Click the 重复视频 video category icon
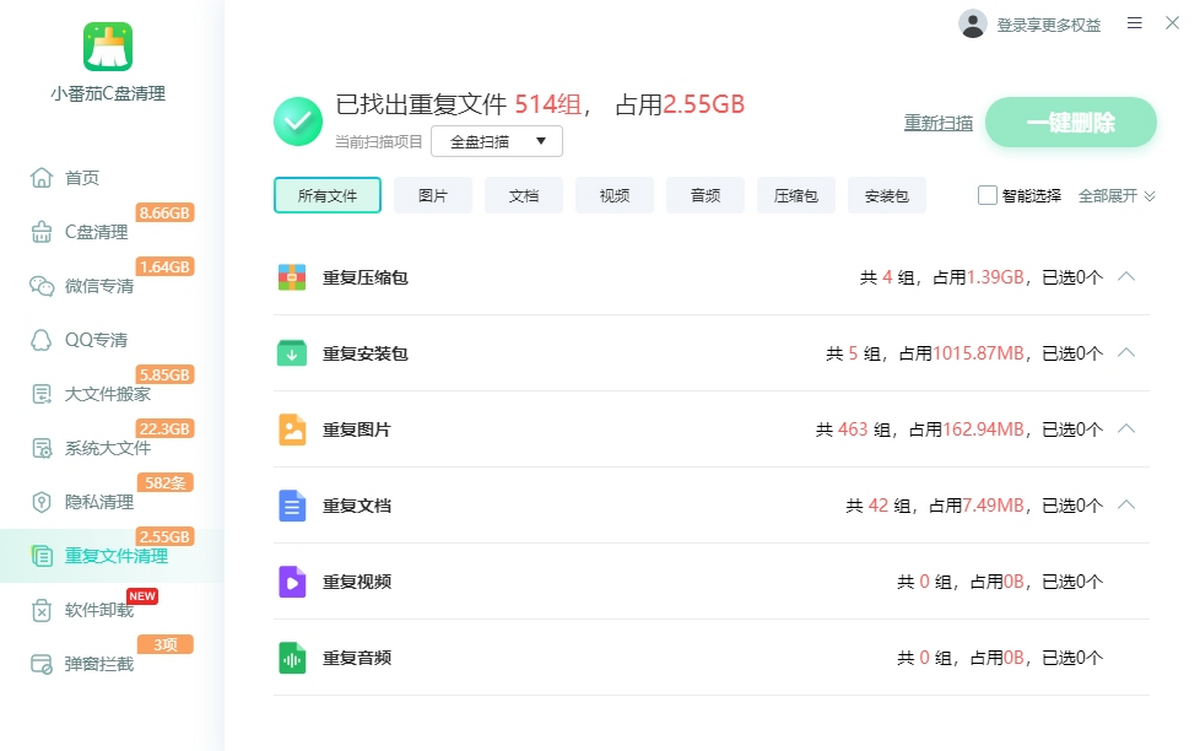The height and width of the screenshot is (751, 1200). click(291, 582)
